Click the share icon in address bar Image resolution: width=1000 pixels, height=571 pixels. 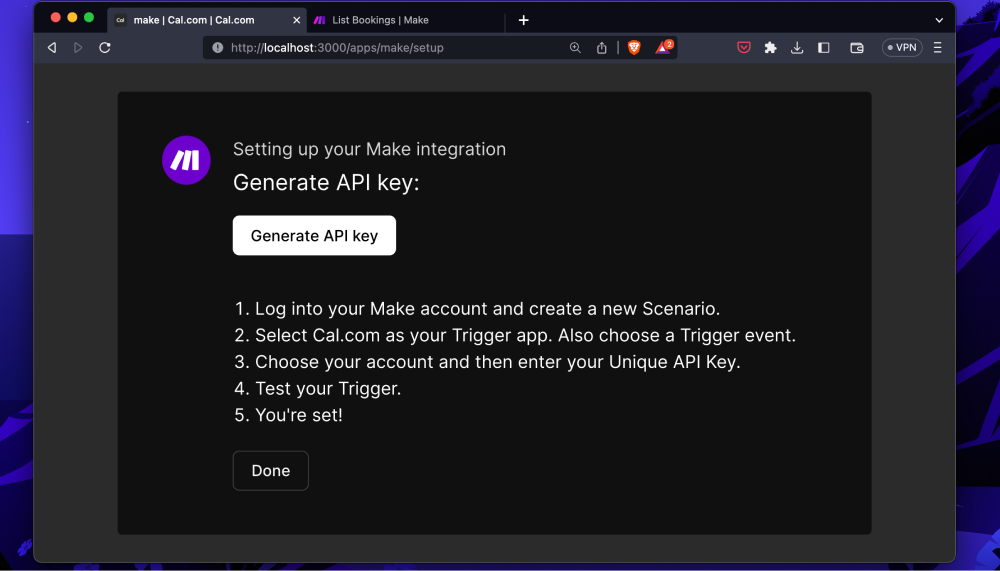point(602,47)
